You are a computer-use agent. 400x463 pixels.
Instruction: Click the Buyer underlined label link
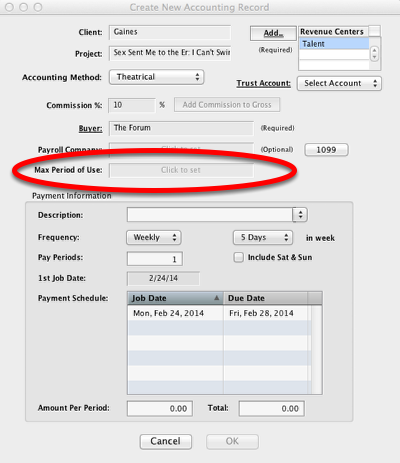(x=90, y=128)
